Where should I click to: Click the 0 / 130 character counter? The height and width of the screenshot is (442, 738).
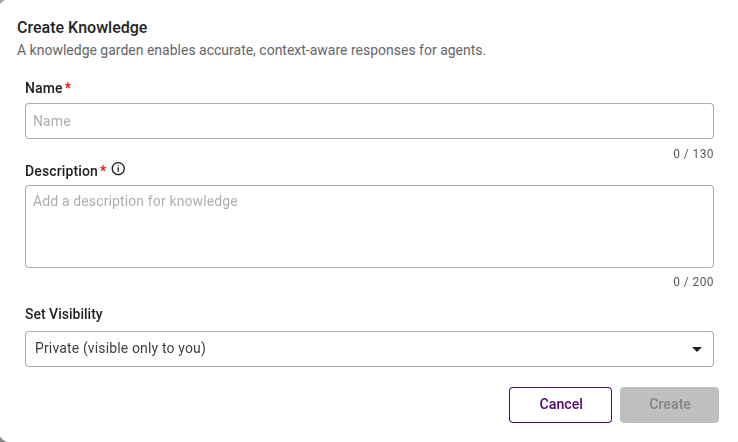(693, 154)
